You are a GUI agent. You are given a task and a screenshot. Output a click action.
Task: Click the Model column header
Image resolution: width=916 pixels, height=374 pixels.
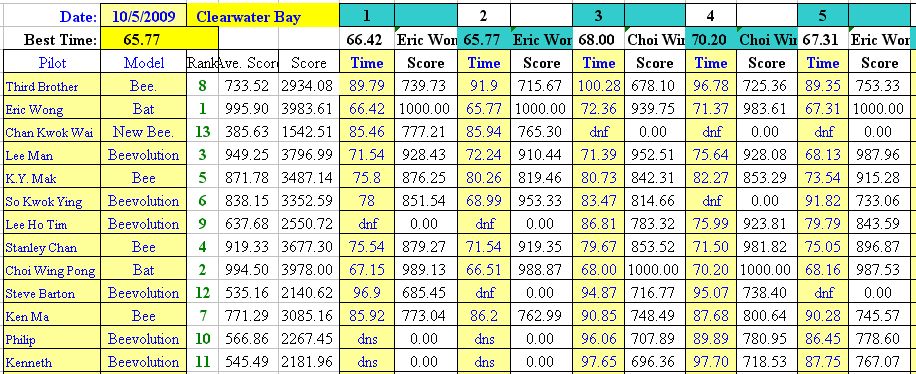144,63
